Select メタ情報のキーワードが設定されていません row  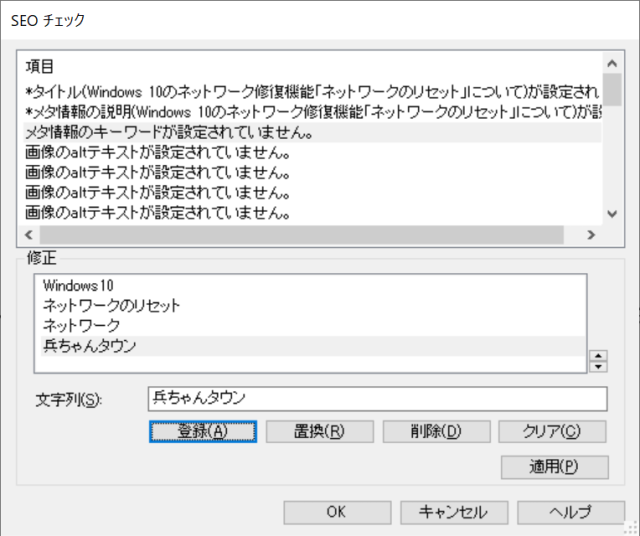click(x=312, y=132)
